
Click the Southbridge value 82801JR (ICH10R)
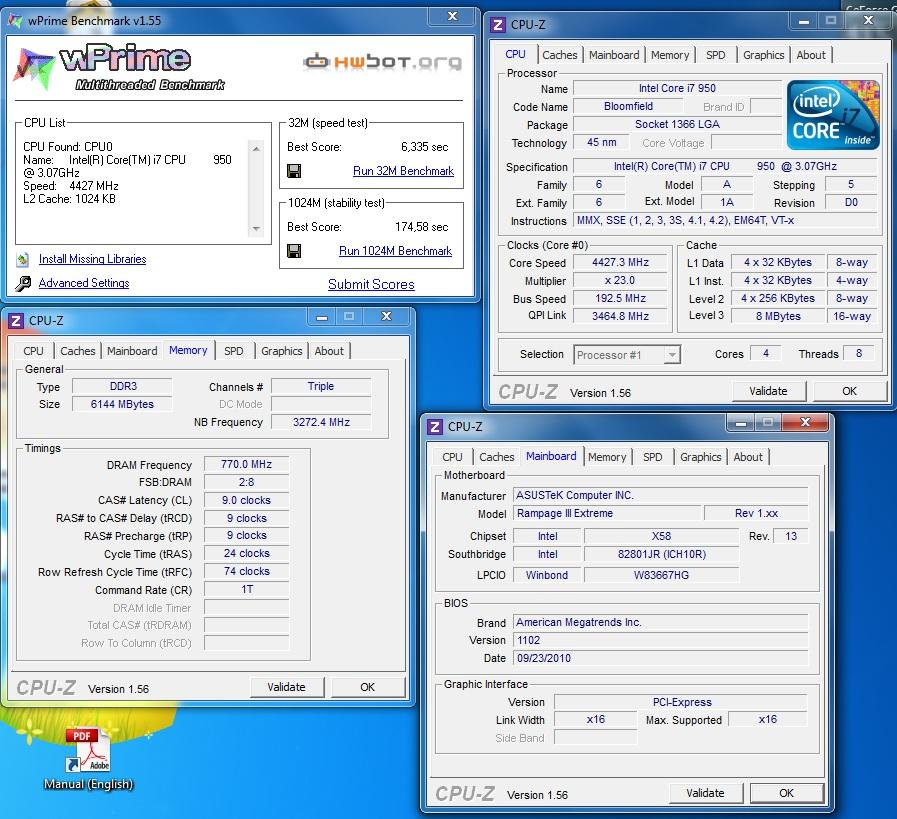[x=661, y=554]
